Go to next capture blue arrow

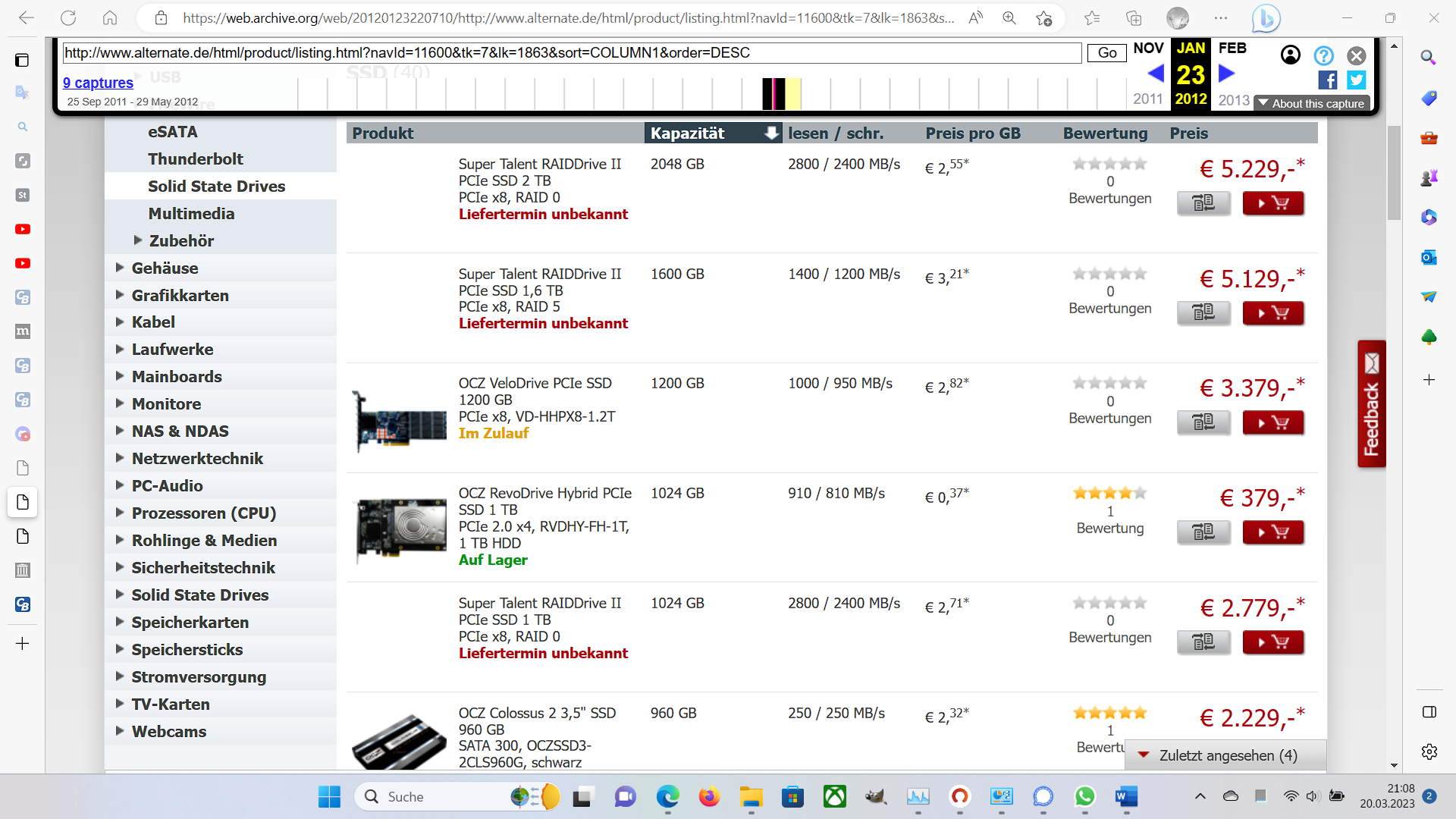(x=1226, y=74)
